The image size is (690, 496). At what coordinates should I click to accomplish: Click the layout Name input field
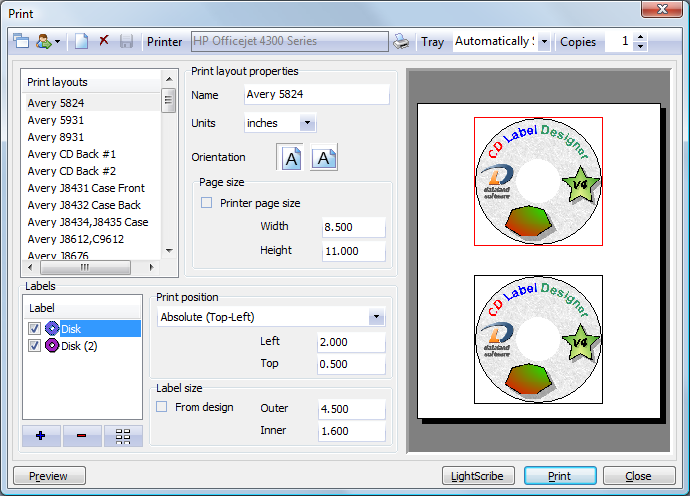pyautogui.click(x=316, y=94)
